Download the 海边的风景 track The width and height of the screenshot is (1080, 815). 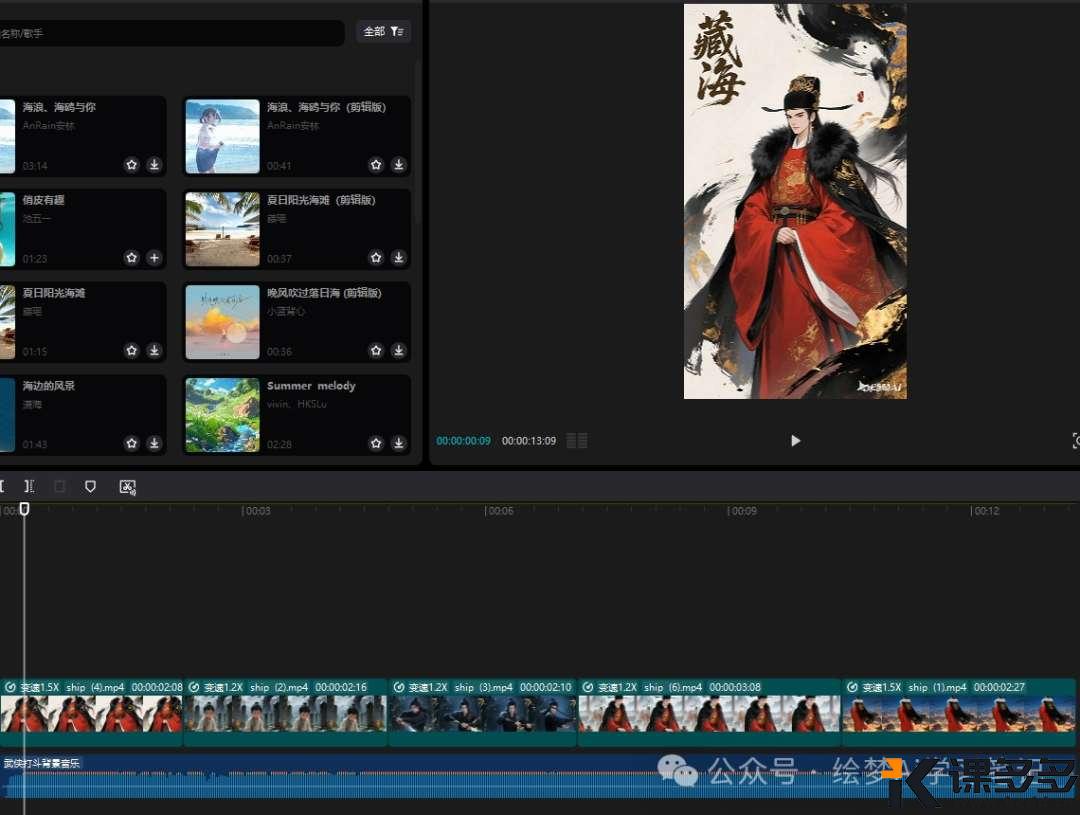click(154, 443)
